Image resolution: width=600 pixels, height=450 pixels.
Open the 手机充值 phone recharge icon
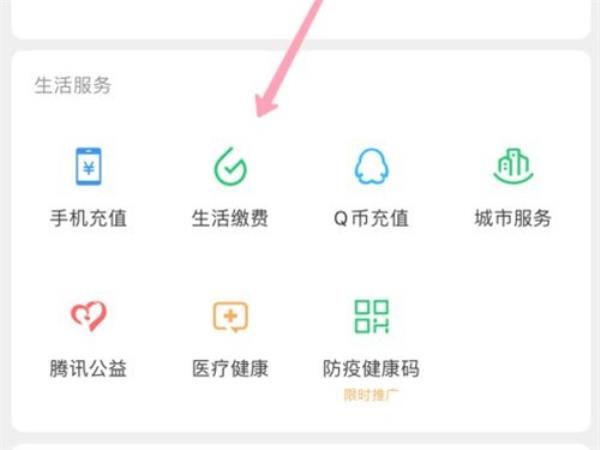tap(88, 166)
